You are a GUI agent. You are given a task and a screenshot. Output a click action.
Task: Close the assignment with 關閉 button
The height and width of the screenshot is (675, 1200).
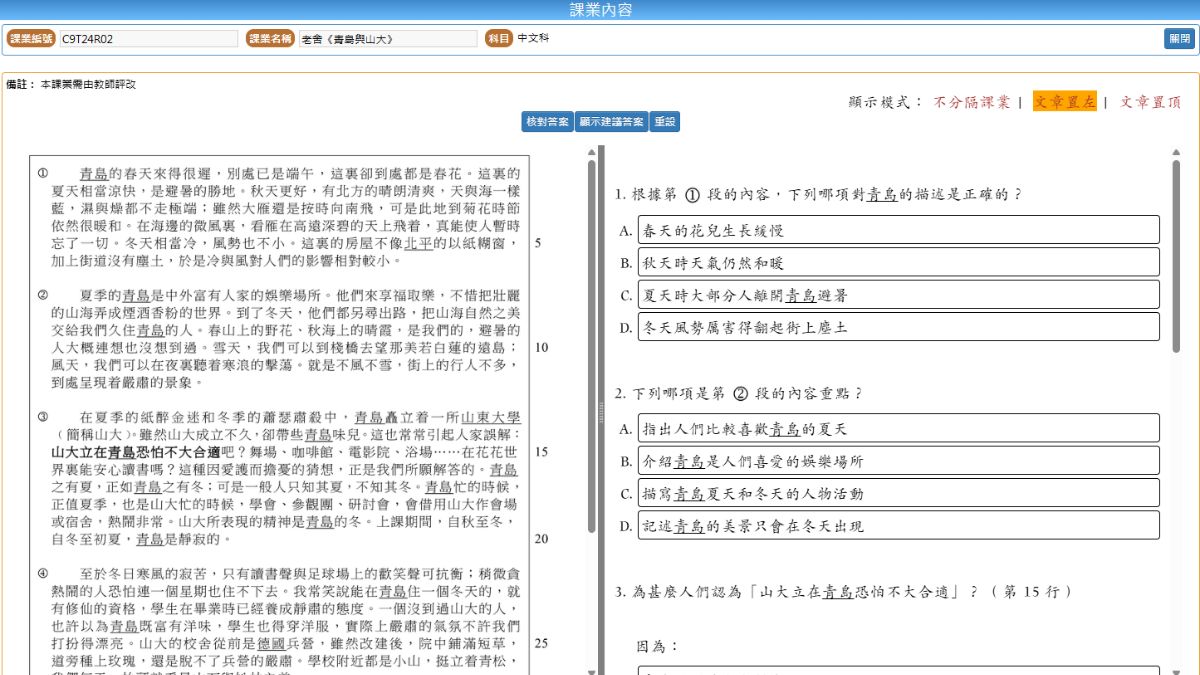click(x=1179, y=39)
